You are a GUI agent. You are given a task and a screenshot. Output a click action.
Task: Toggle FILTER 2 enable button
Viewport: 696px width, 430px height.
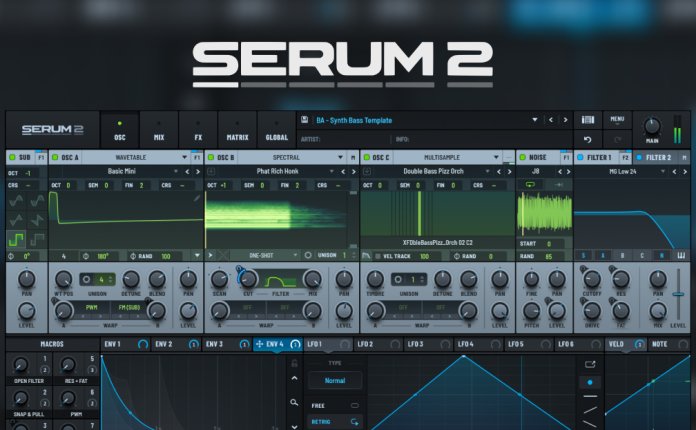(639, 157)
